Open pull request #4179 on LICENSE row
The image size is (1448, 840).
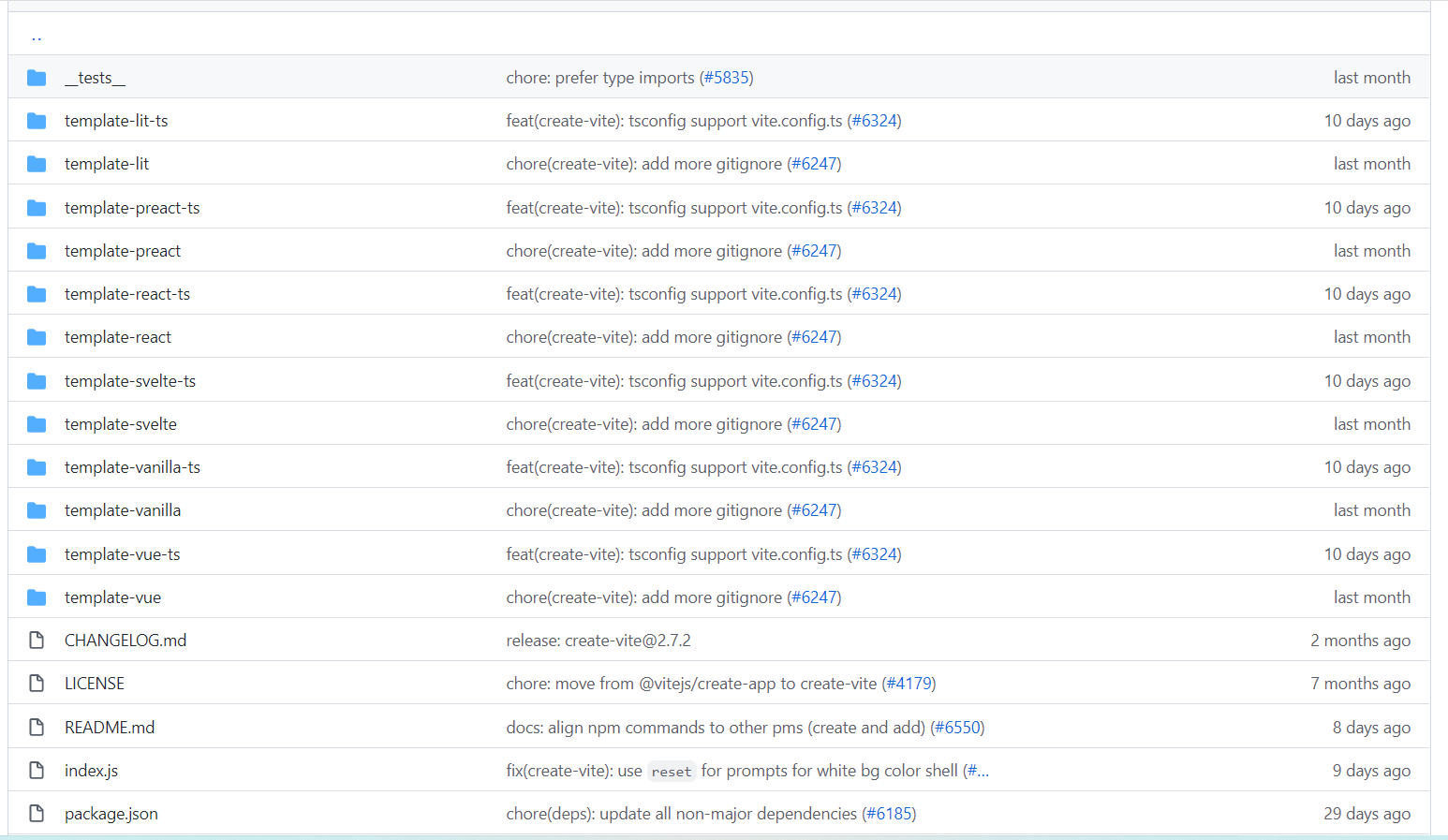(x=909, y=684)
